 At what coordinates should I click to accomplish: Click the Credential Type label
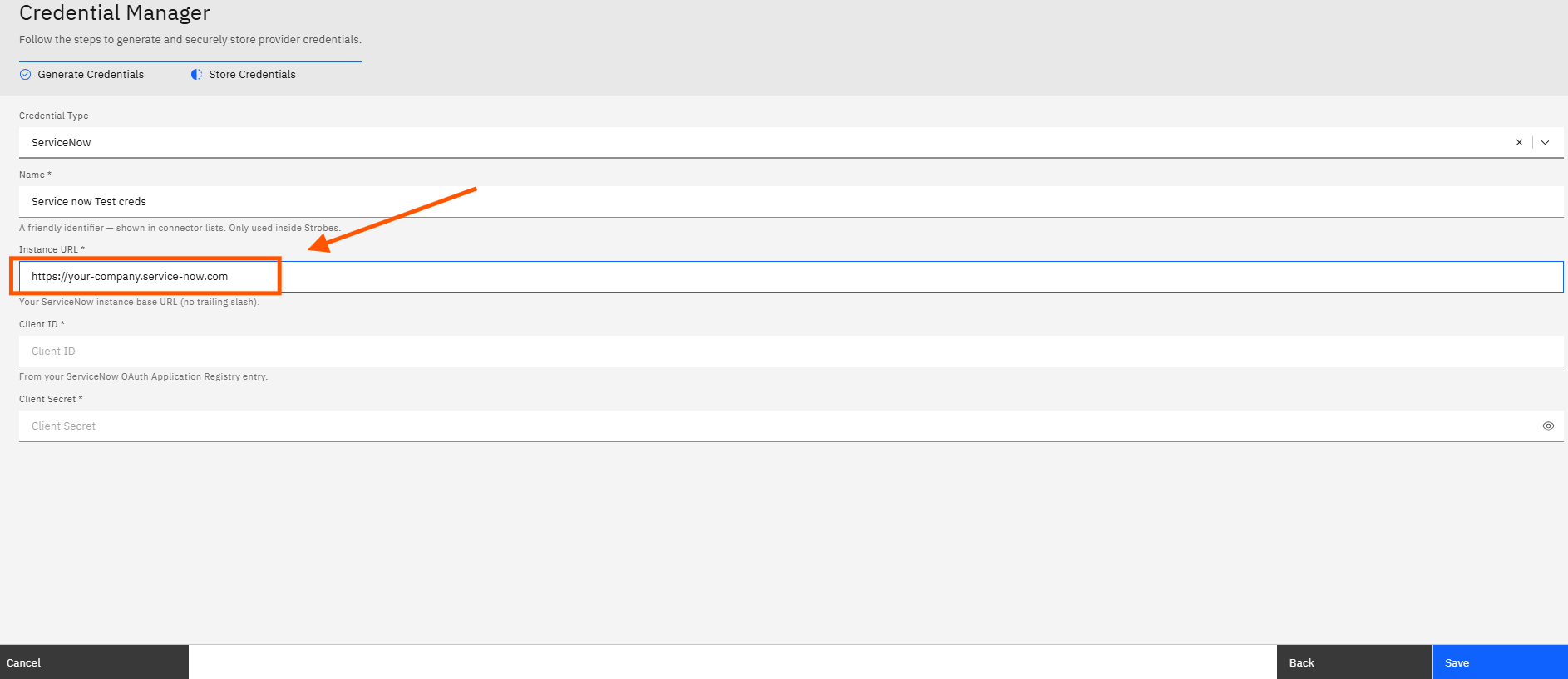53,116
